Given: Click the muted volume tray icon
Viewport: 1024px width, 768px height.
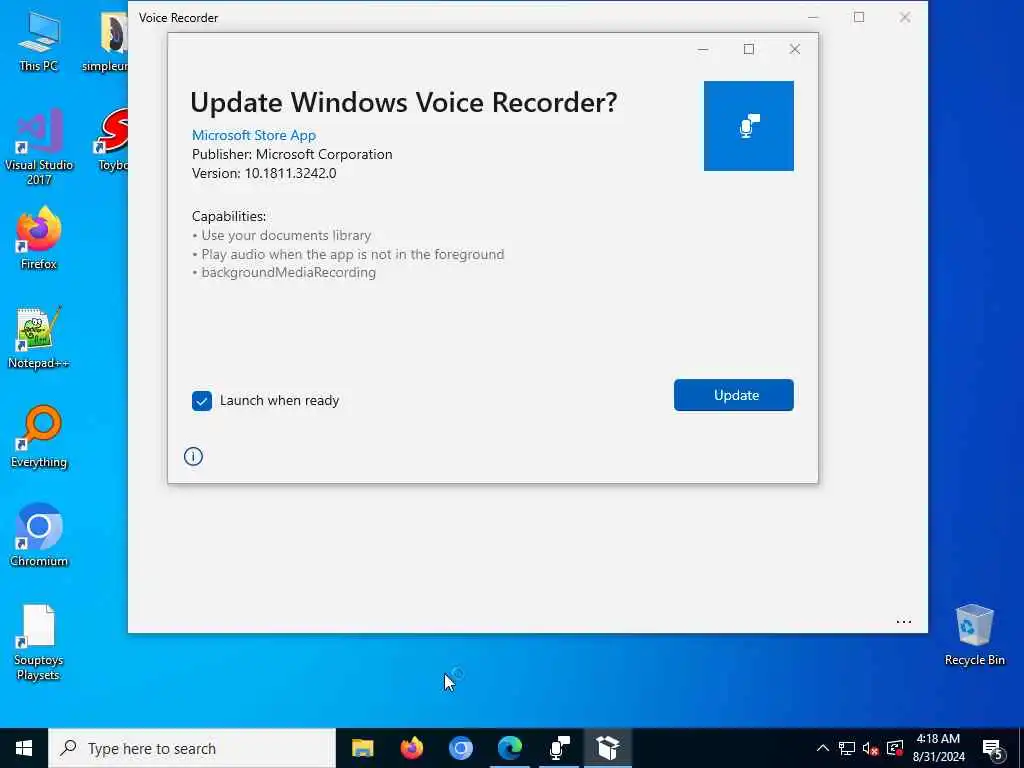Looking at the screenshot, I should pyautogui.click(x=871, y=748).
